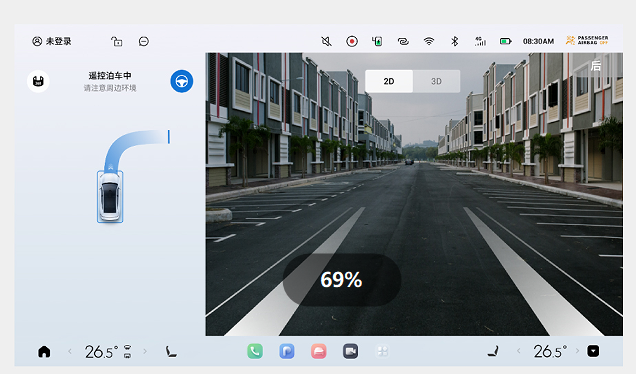Open the right seat settings icon
The height and width of the screenshot is (374, 636).
pyautogui.click(x=493, y=351)
